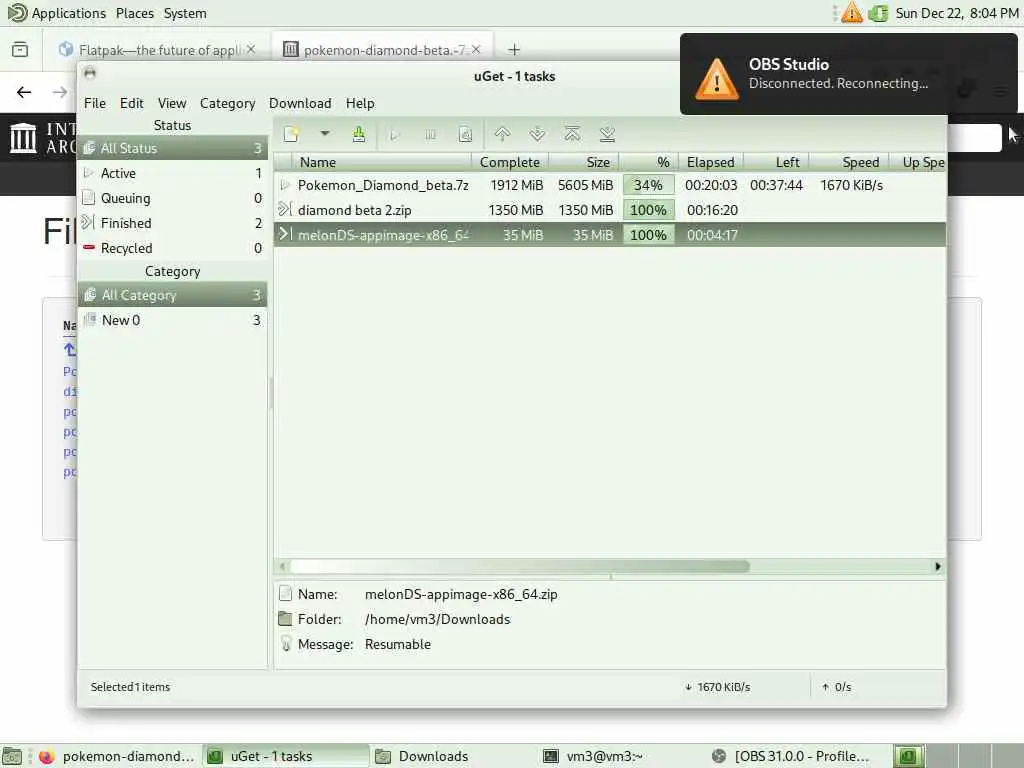Click the browser back arrow
Screen dimensions: 1024x768
click(x=24, y=92)
